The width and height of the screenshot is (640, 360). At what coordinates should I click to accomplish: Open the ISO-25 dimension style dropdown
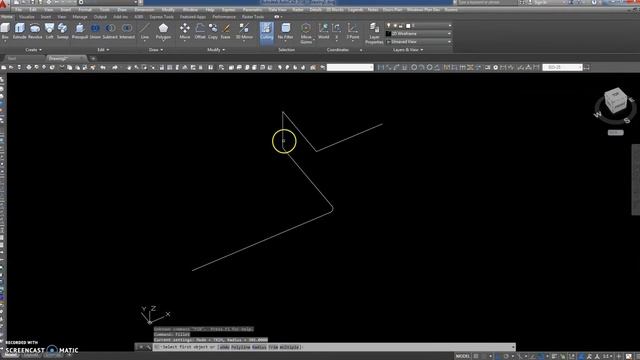point(562,67)
